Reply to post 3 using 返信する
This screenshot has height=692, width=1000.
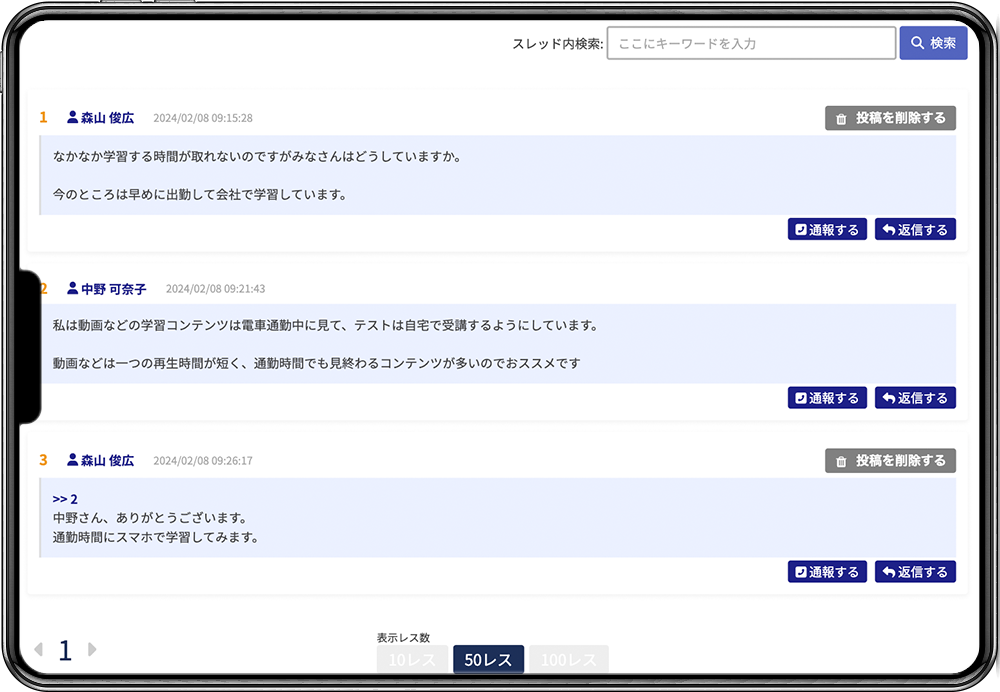pyautogui.click(x=915, y=572)
